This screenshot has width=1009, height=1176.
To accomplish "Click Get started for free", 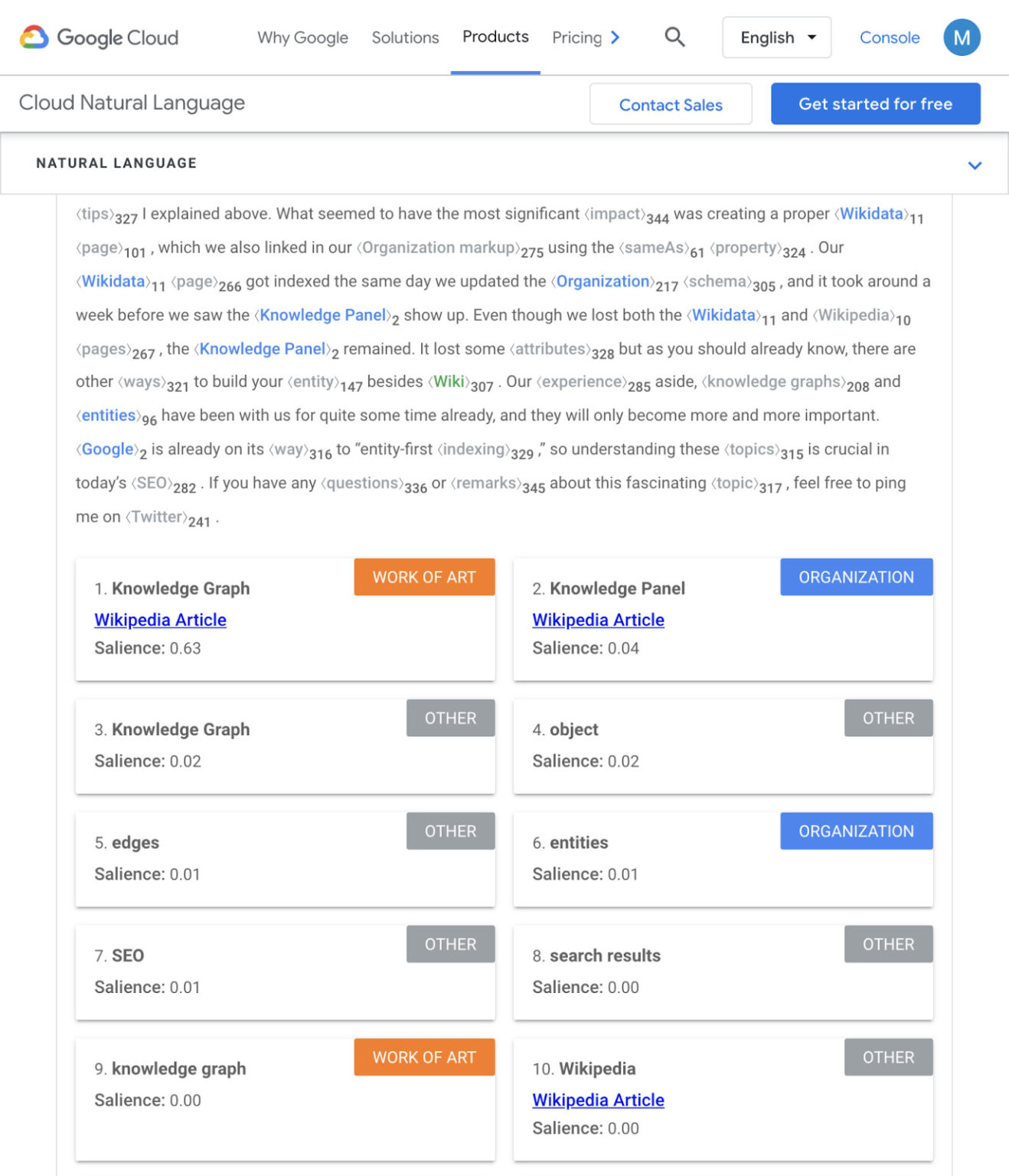I will 875,103.
